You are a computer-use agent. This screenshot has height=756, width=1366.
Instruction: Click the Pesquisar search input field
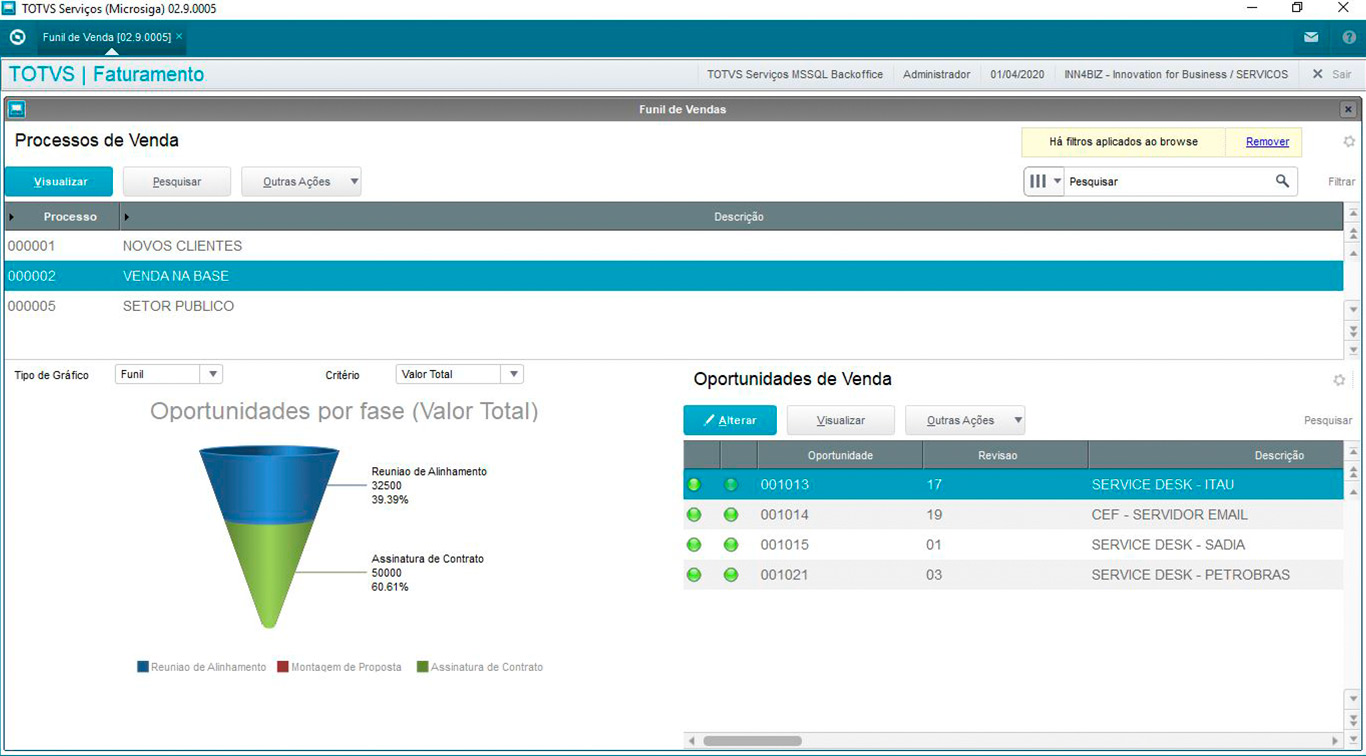click(x=1169, y=182)
